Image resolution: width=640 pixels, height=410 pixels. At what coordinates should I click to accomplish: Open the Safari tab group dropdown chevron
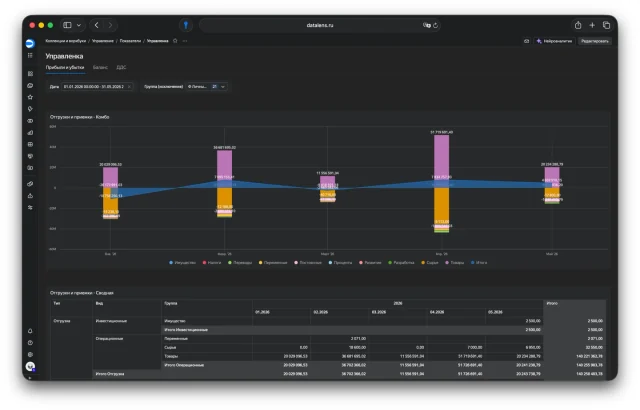point(79,25)
